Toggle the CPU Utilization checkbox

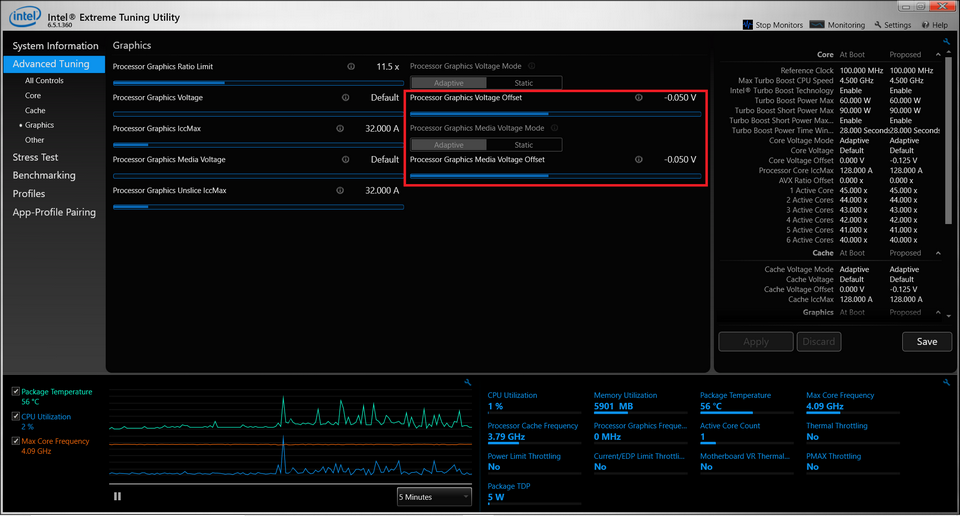click(x=15, y=416)
